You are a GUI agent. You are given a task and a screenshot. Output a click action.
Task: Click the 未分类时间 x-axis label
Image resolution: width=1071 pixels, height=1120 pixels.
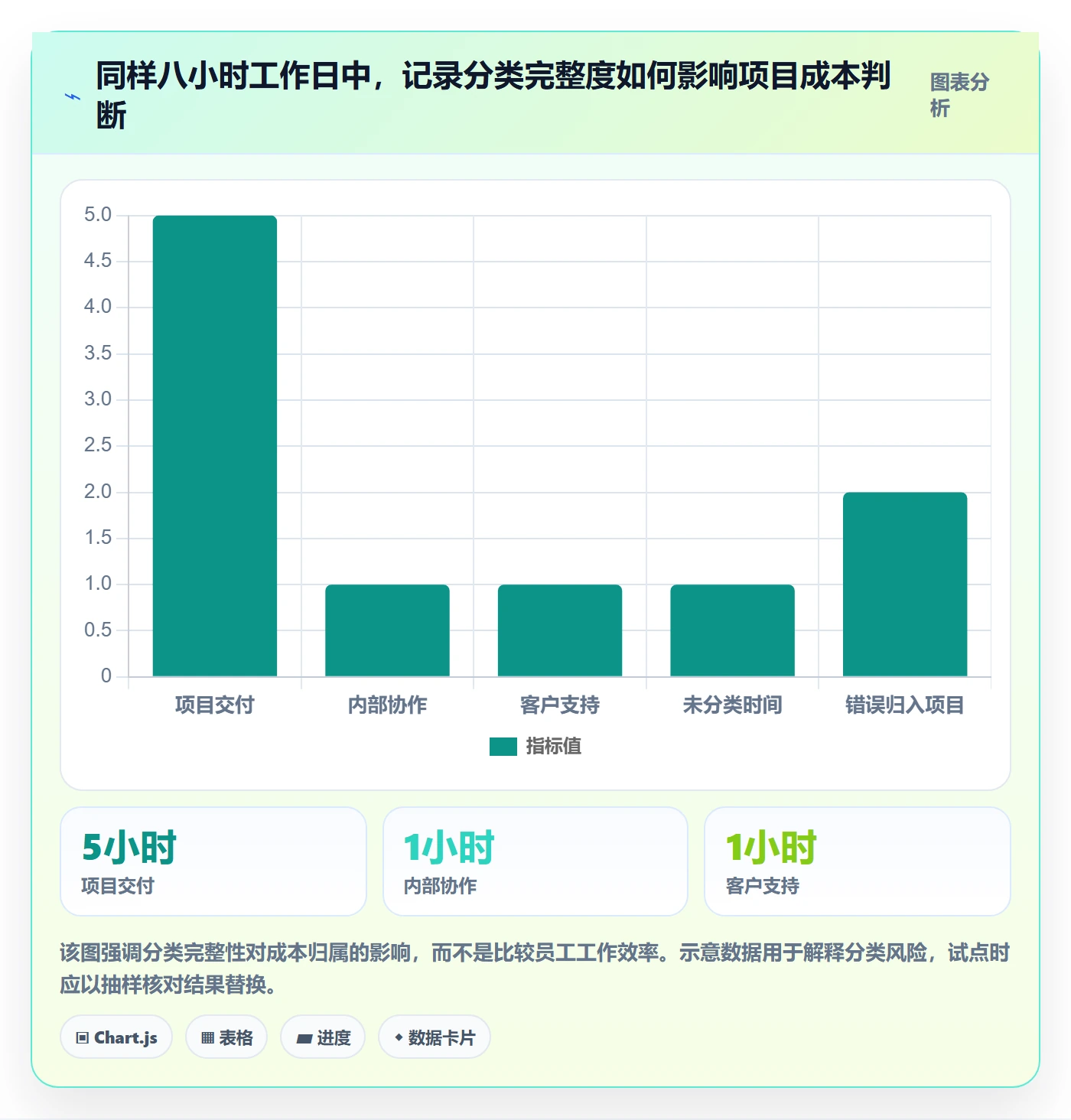(x=732, y=705)
